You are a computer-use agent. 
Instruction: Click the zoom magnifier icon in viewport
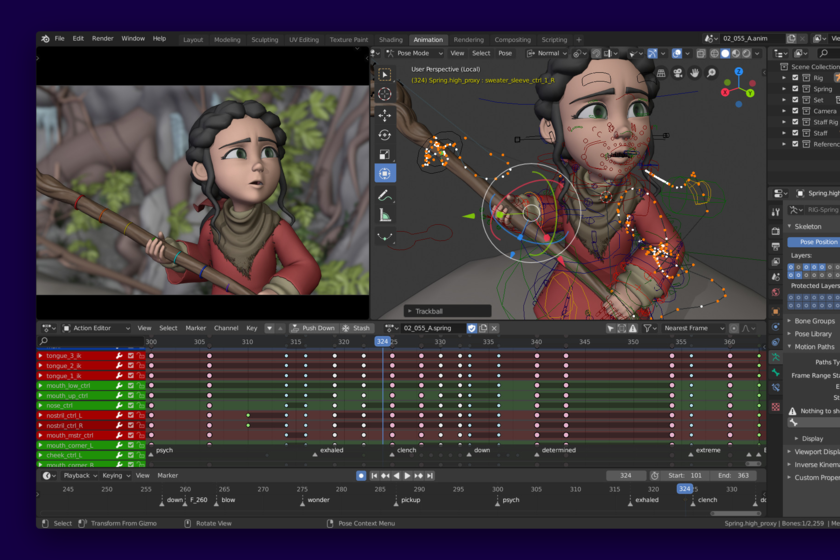pyautogui.click(x=711, y=73)
